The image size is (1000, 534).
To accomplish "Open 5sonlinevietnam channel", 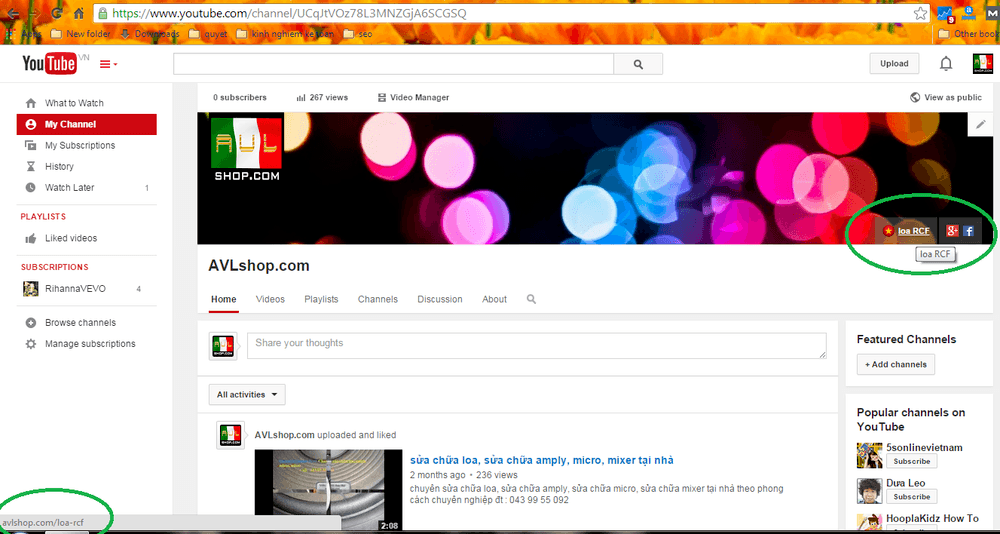I will tap(924, 447).
